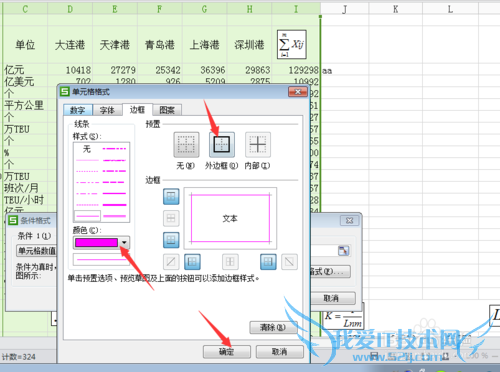The width and height of the screenshot is (500, 372).
Task: Click the 文本 border preview area
Action: [x=230, y=218]
